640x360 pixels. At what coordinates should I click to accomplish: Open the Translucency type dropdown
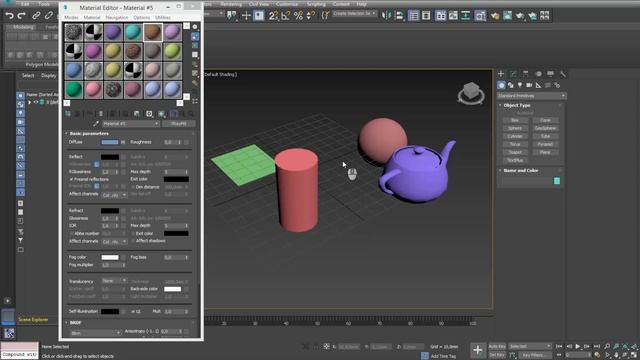point(114,281)
